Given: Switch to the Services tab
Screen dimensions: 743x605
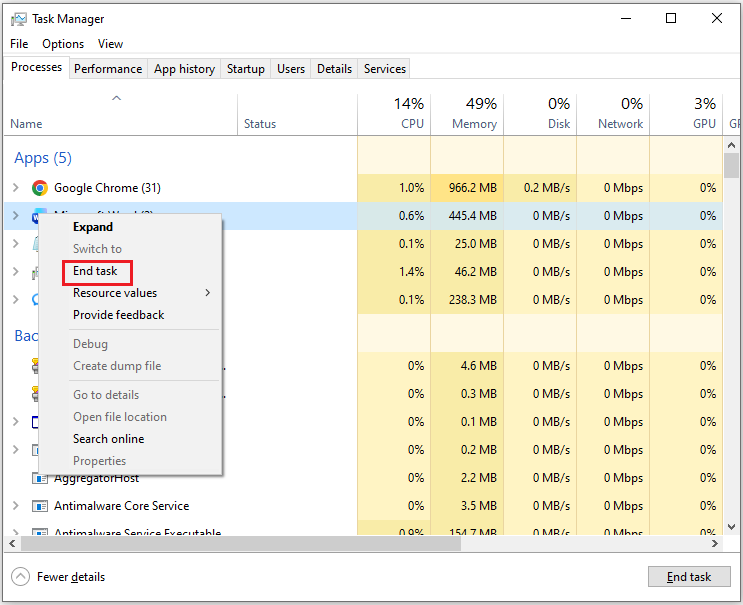Looking at the screenshot, I should click(385, 69).
